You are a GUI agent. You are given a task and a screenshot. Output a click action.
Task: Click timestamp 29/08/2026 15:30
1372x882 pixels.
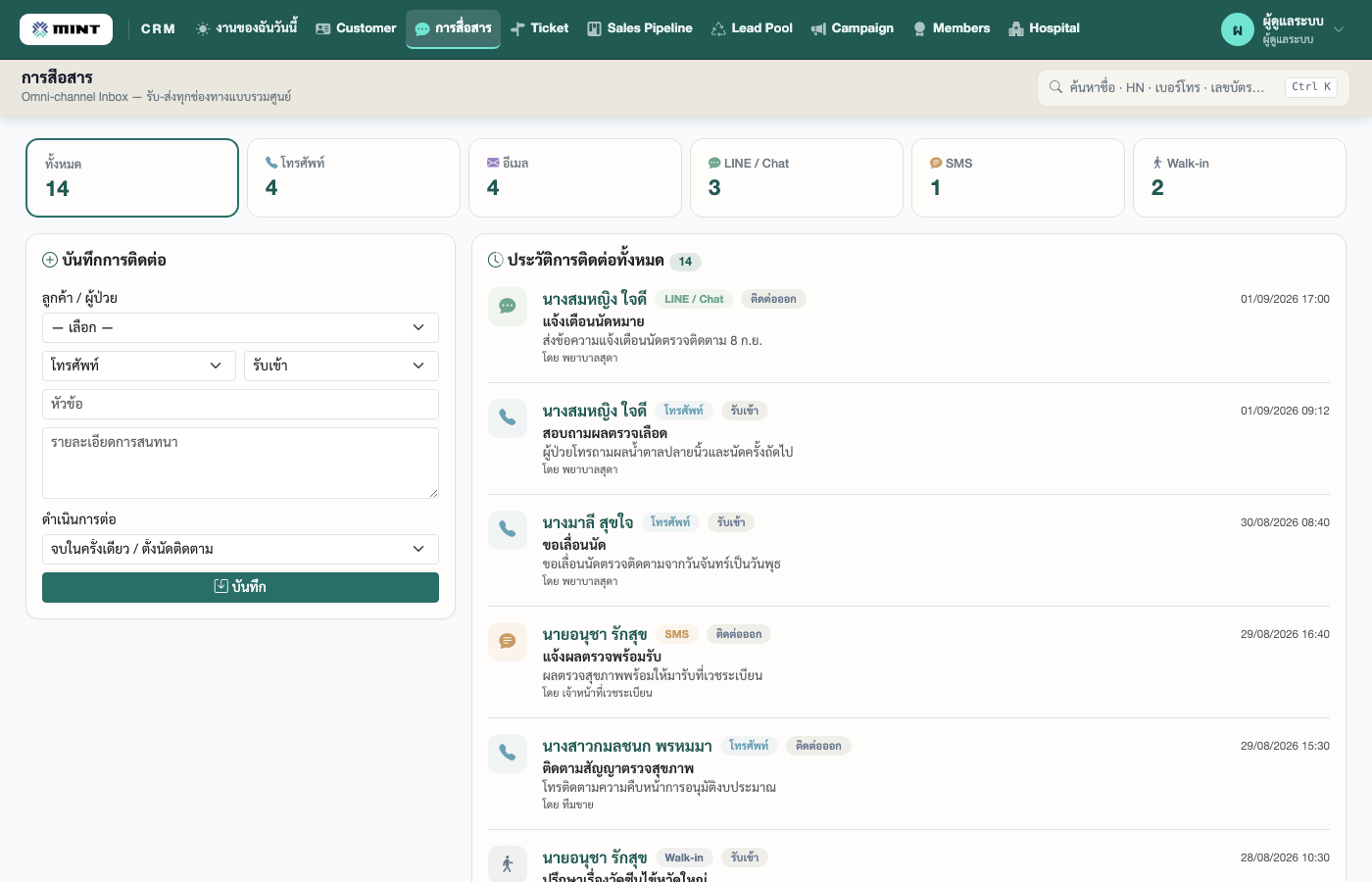tap(1285, 746)
